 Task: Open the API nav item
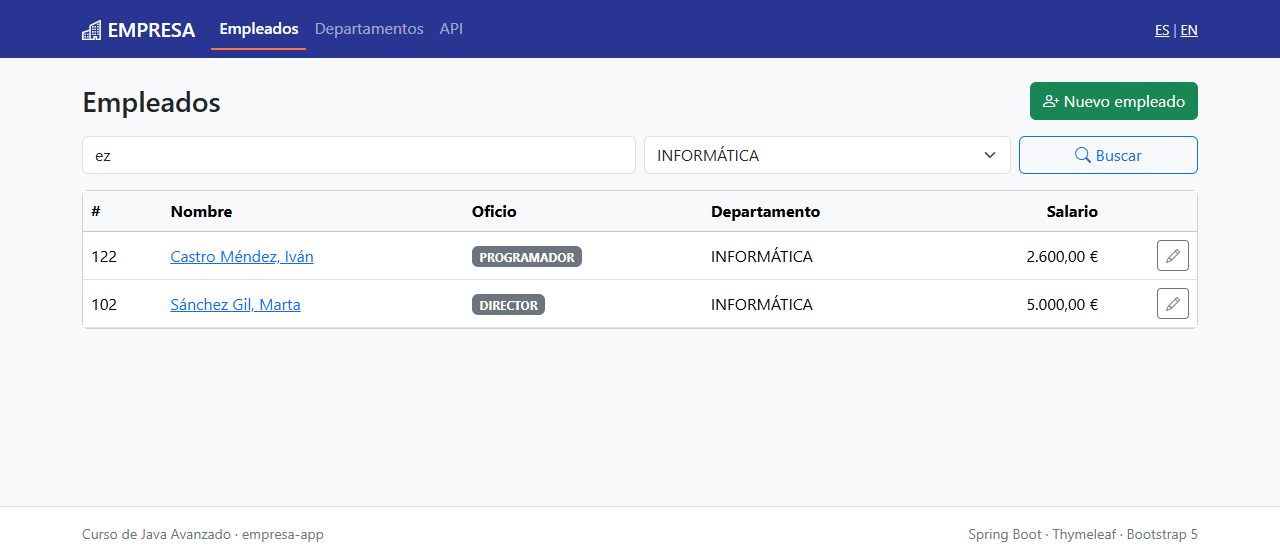[x=451, y=29]
